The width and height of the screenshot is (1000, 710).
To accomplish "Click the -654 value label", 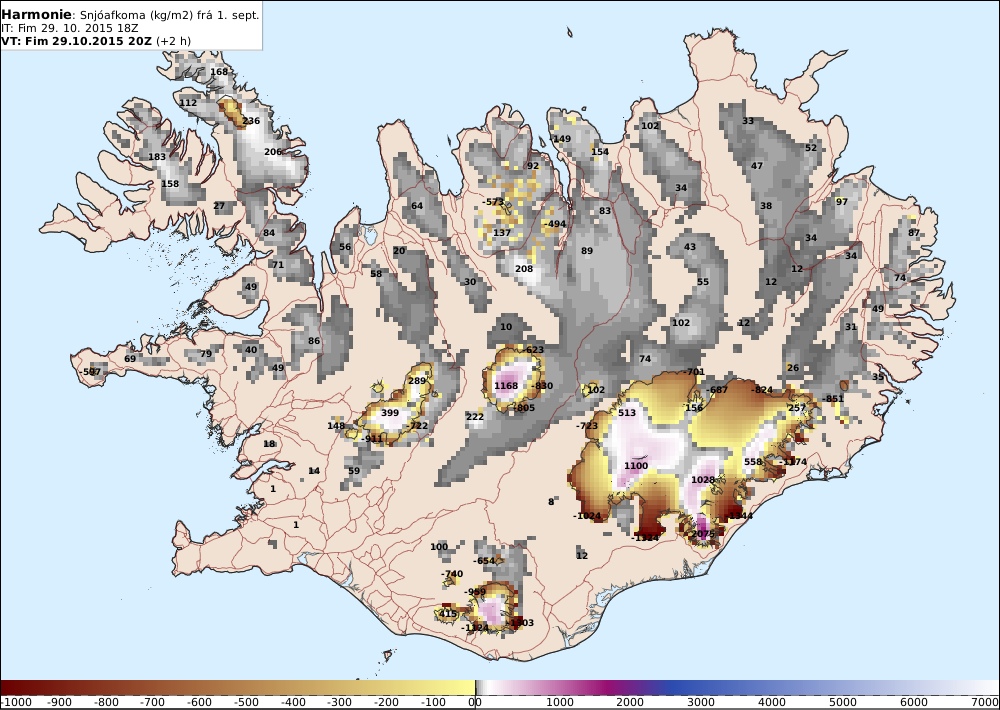I will tap(484, 561).
